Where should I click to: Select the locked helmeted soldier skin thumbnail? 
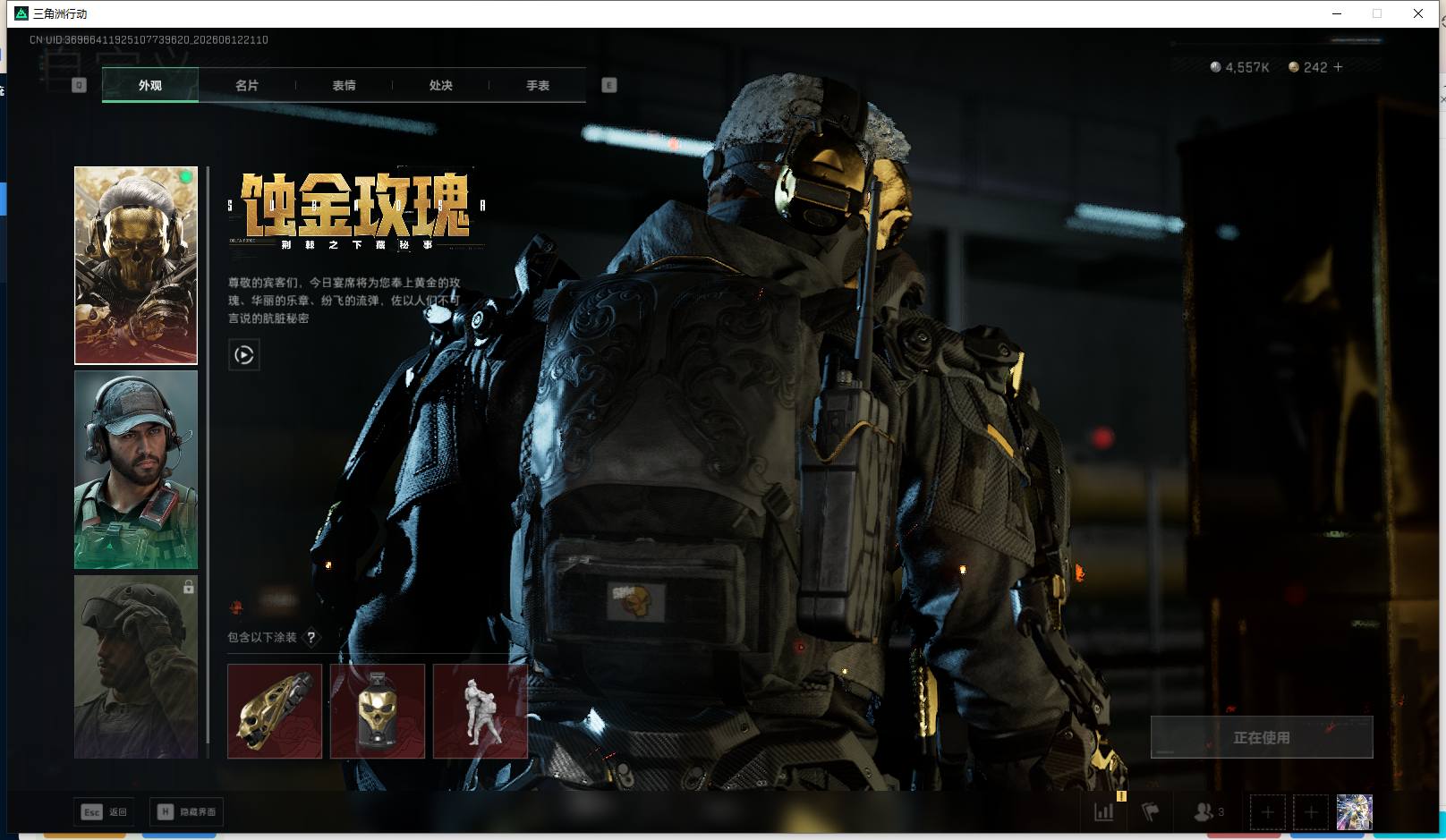tap(136, 666)
